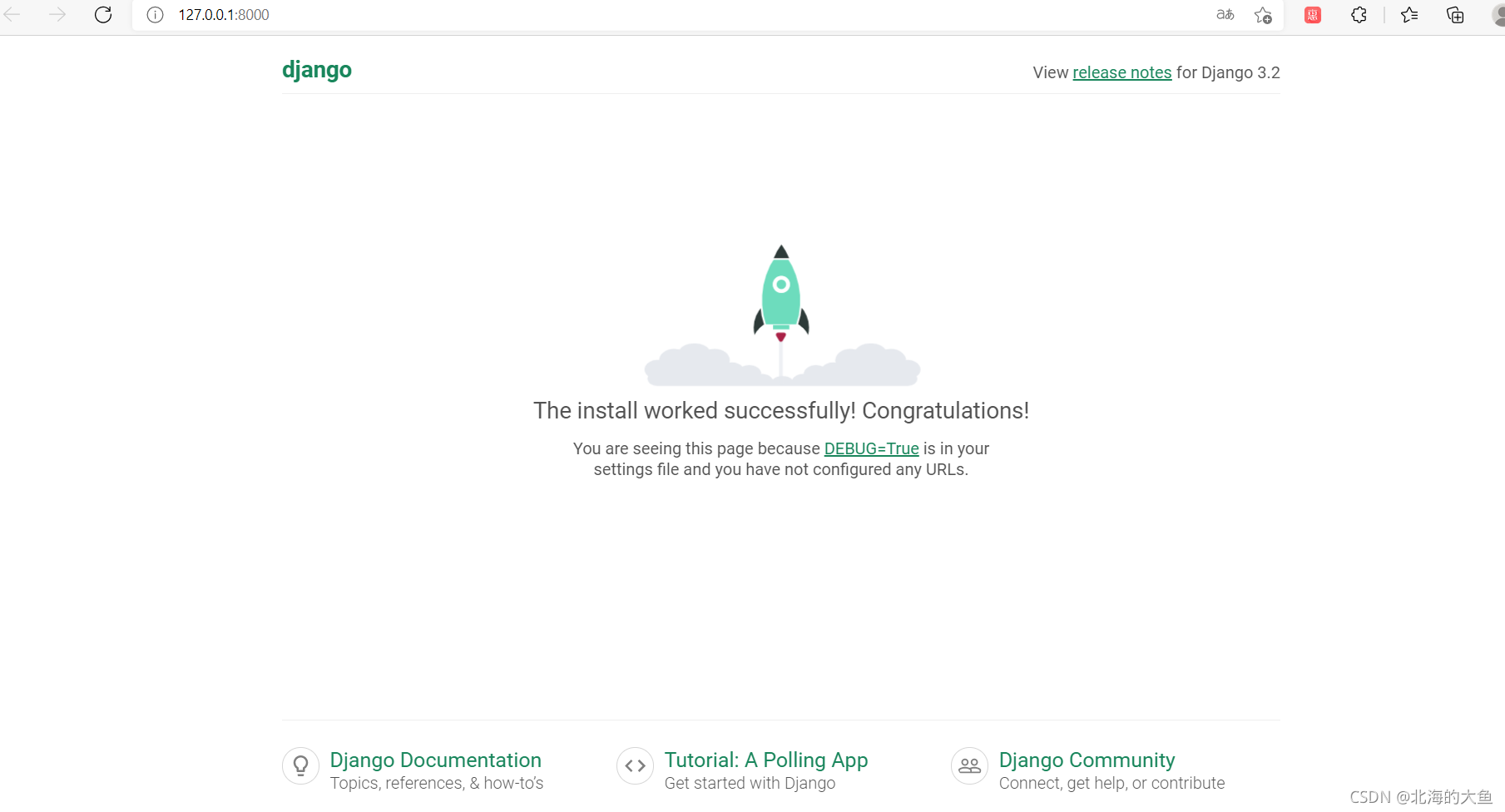Click 'for Django 3.2' text
Screen dimensions: 1505x812
point(1228,72)
